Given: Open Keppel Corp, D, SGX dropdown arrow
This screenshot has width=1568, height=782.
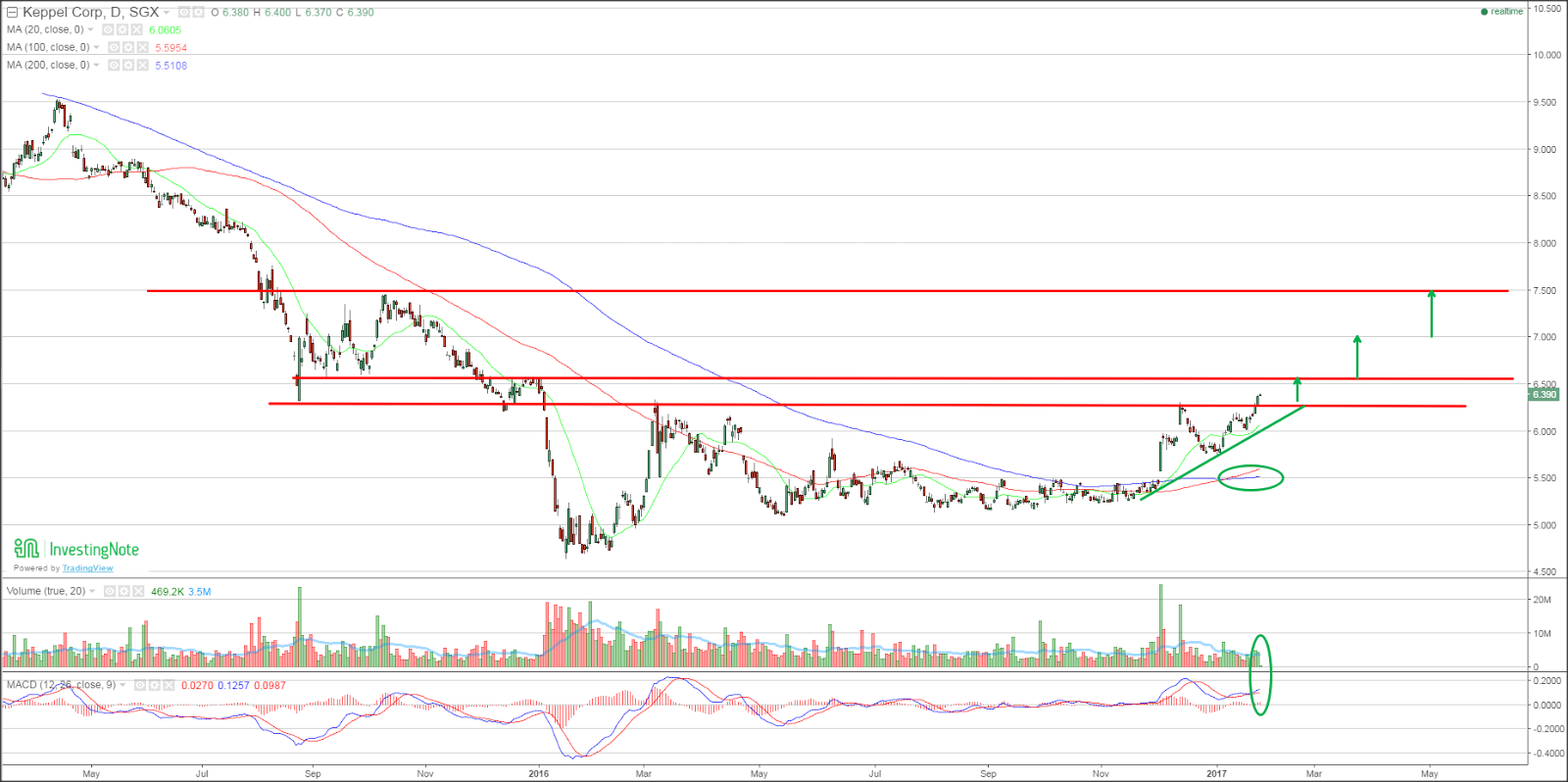Looking at the screenshot, I should click(167, 13).
